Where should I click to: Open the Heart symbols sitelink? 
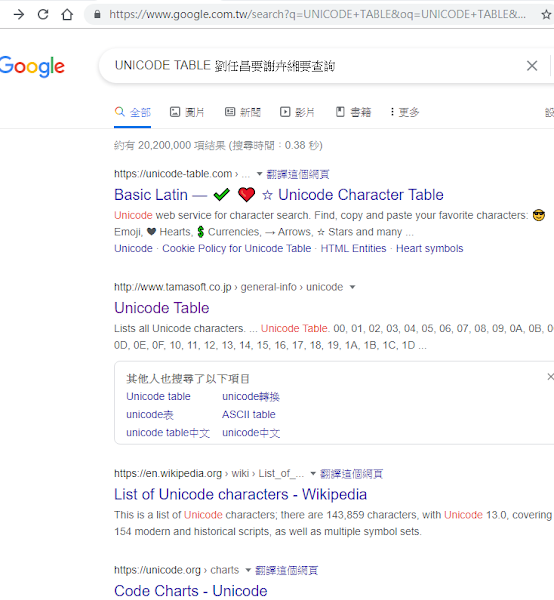[x=429, y=249]
